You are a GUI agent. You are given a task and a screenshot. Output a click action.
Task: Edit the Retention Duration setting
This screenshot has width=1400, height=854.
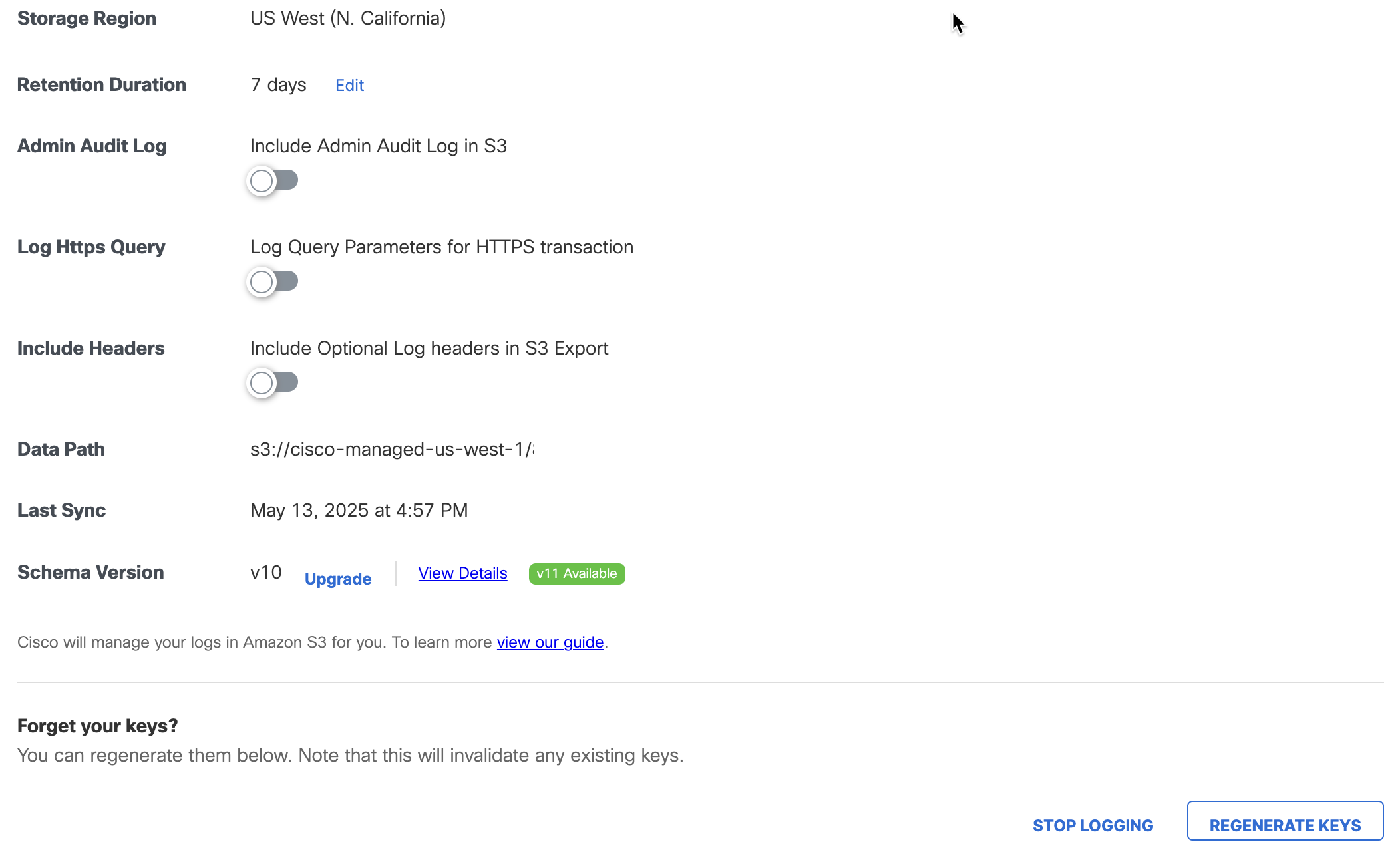(349, 85)
